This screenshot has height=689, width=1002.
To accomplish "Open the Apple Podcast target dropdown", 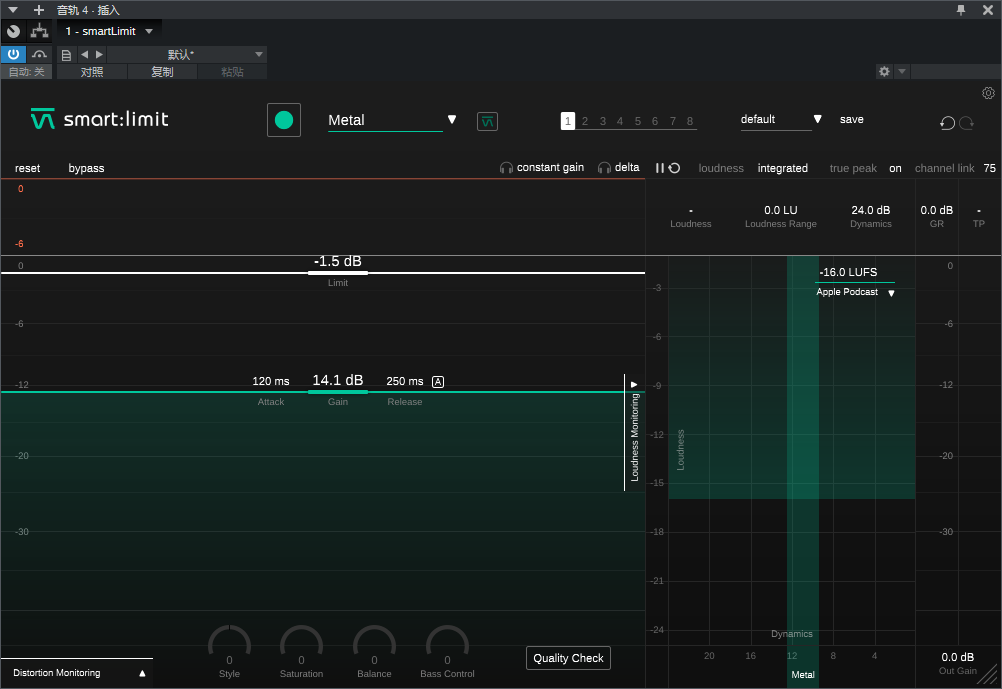I will click(855, 292).
